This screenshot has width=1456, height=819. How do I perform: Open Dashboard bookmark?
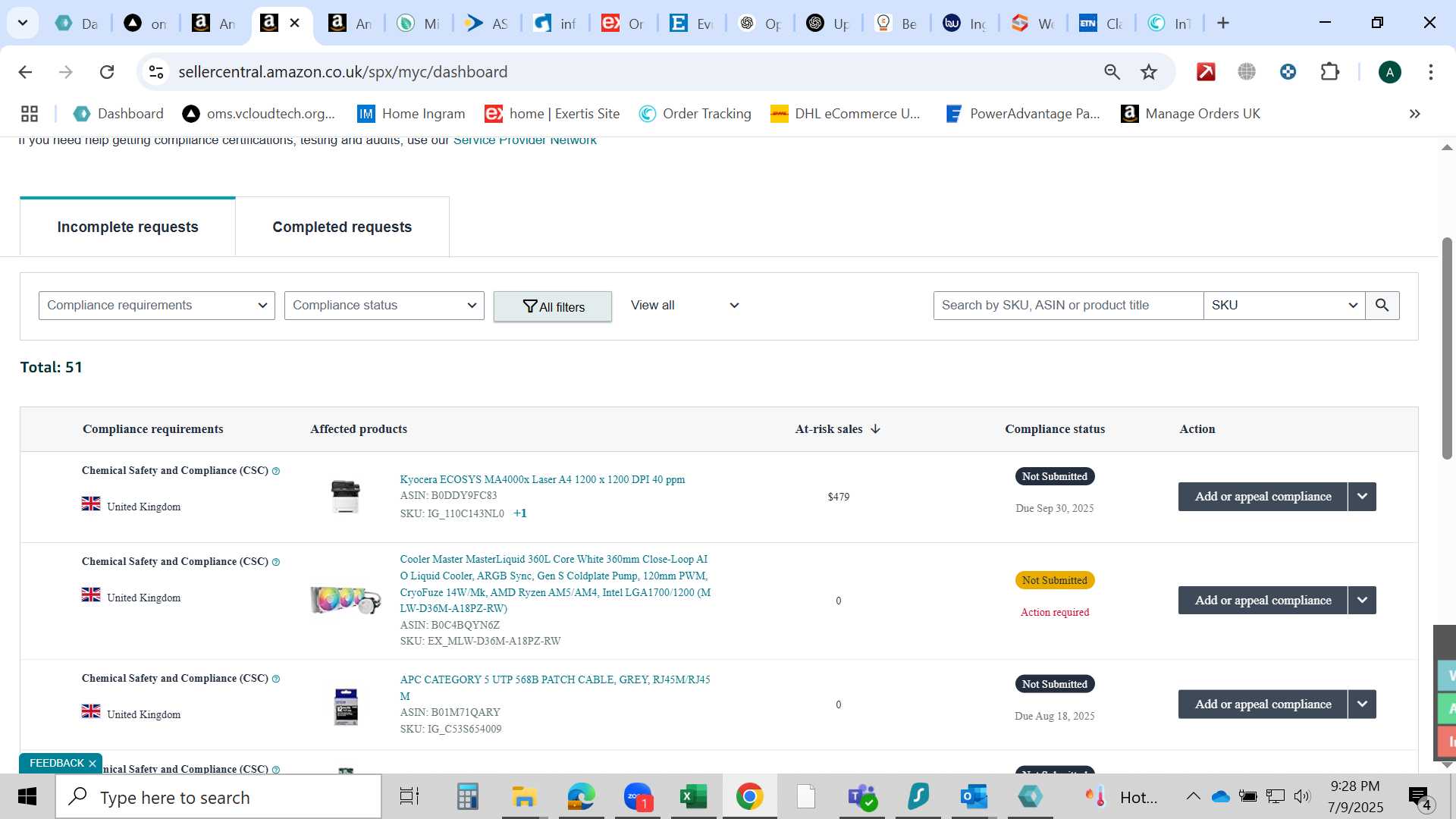tap(118, 114)
